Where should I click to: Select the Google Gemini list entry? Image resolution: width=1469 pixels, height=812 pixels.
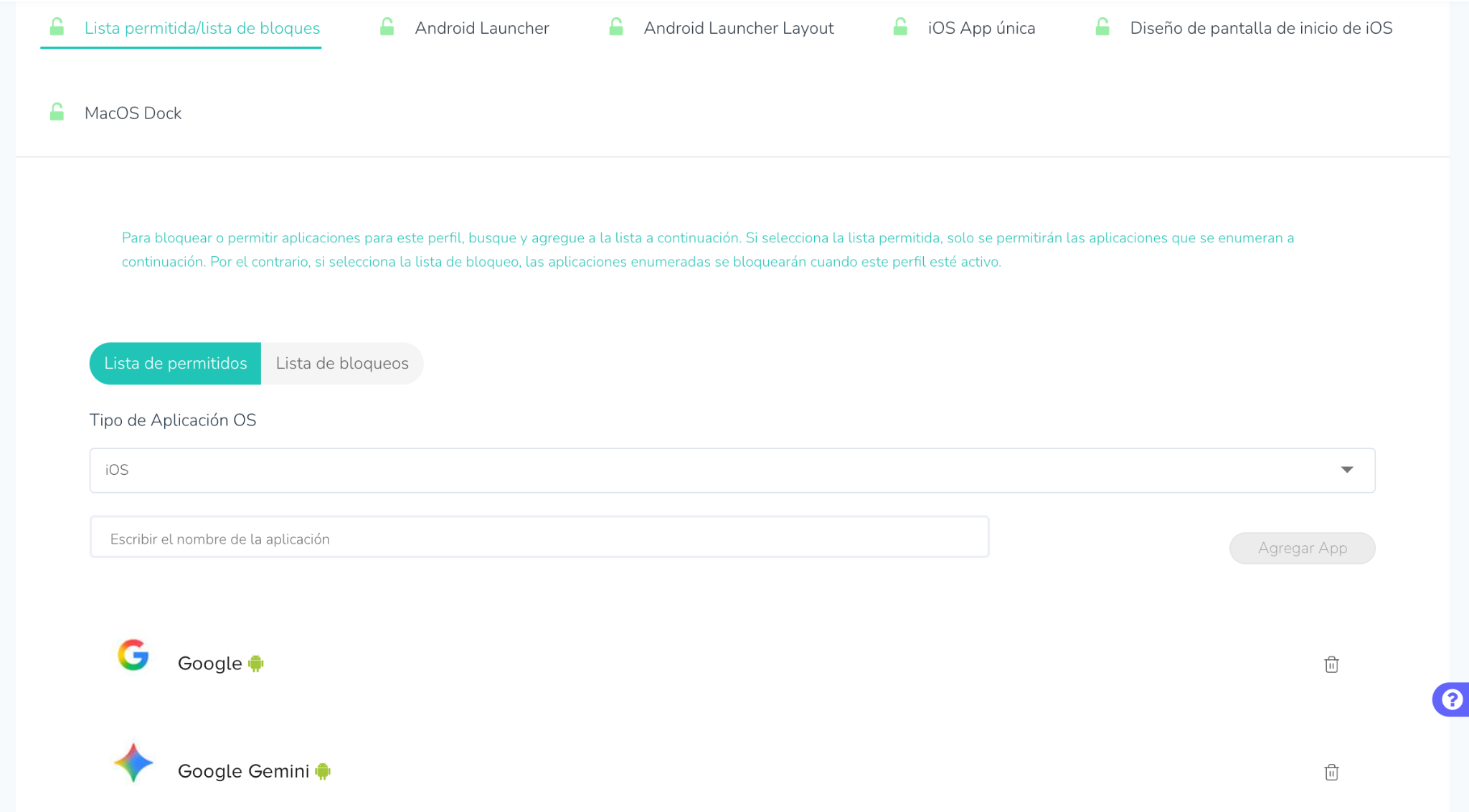point(243,771)
